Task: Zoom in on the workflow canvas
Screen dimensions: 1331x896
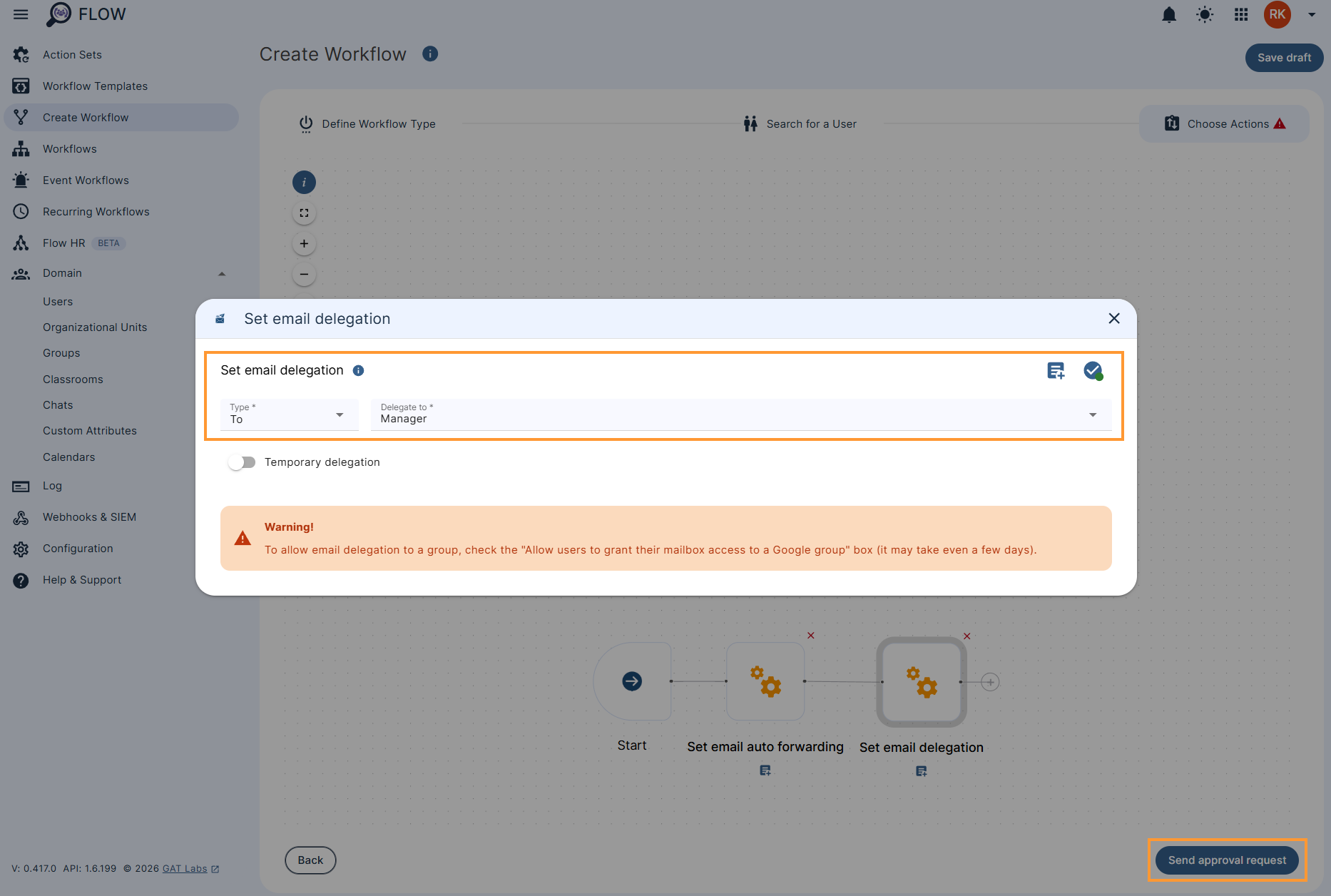Action: (304, 243)
